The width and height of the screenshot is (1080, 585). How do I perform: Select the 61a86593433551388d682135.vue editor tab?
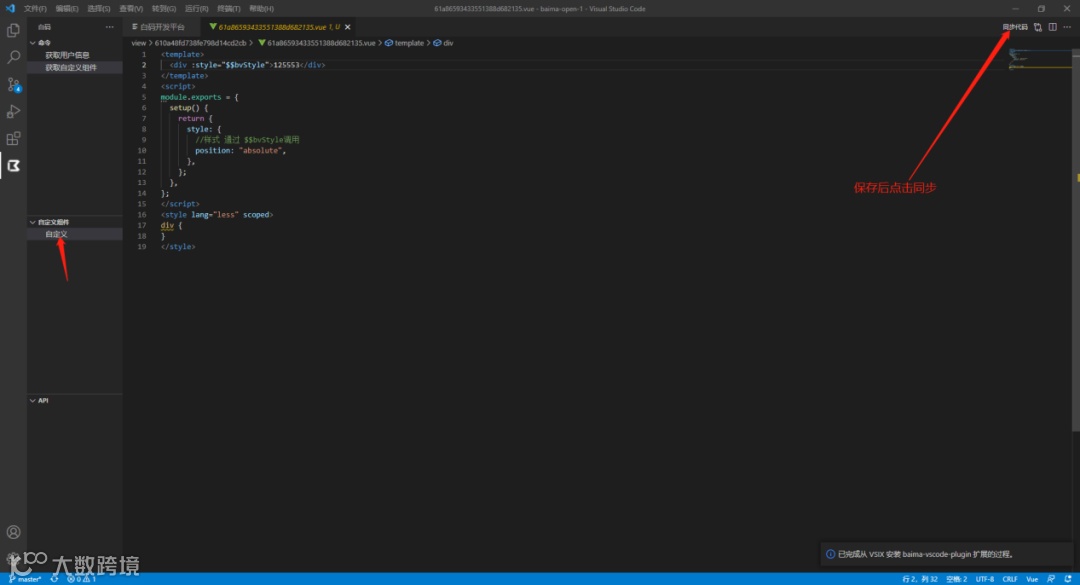point(278,27)
